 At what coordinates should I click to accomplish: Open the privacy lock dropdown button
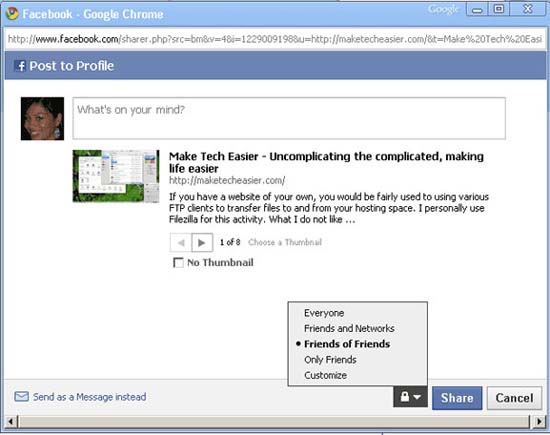(410, 397)
